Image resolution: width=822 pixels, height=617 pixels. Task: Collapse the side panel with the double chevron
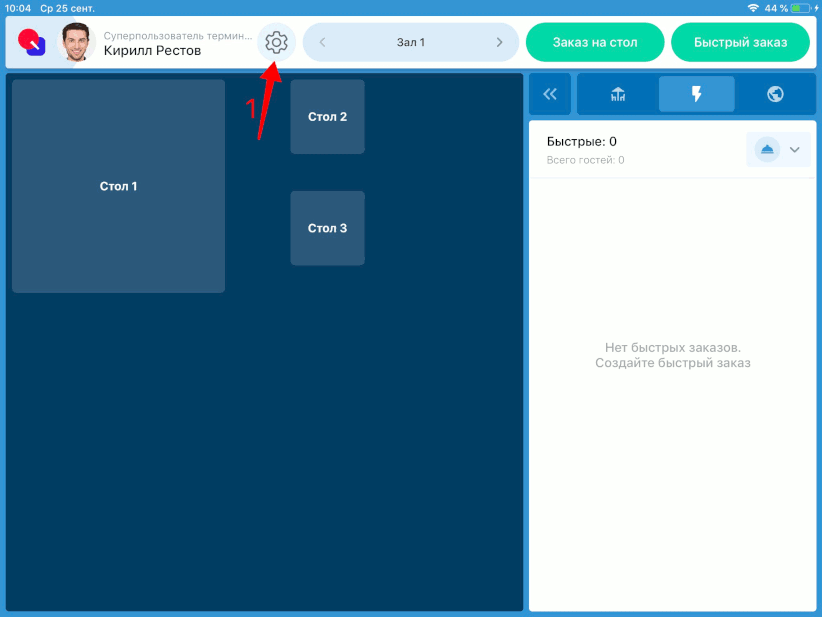[550, 94]
